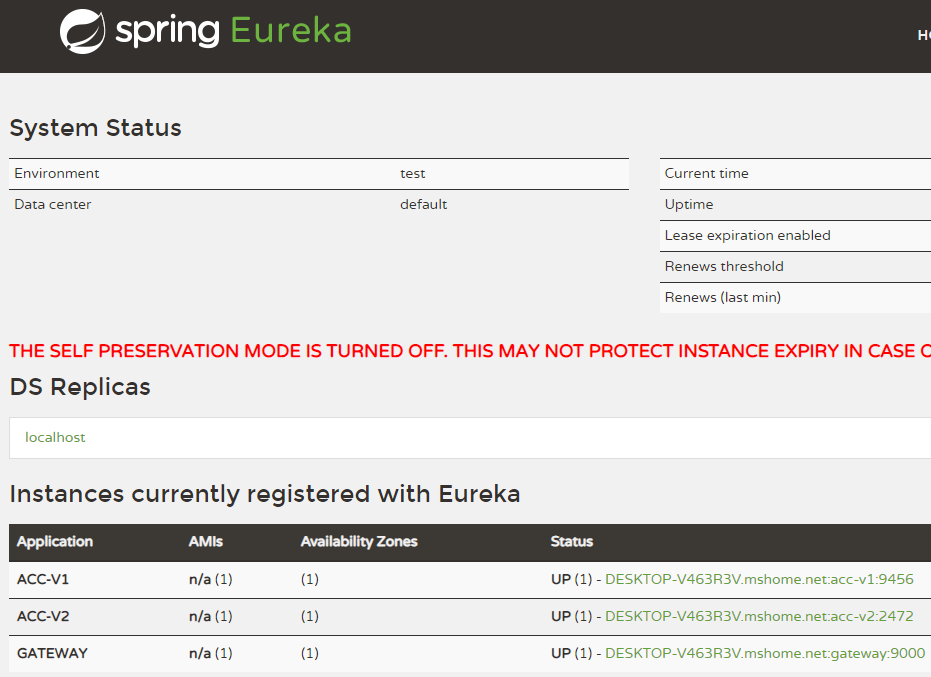The image size is (931, 677).
Task: Click the localhost DS replica link
Action: (55, 437)
